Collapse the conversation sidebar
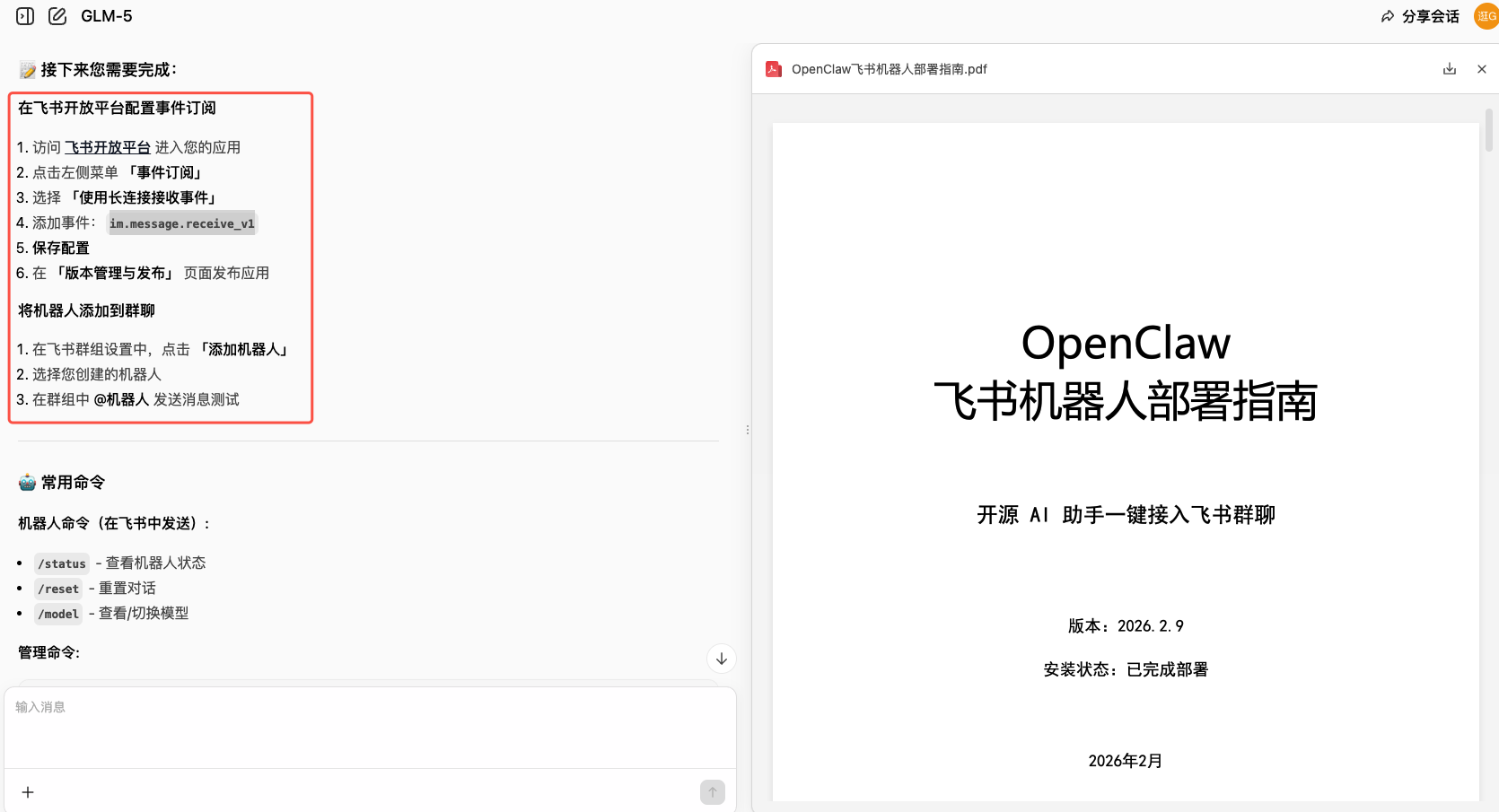This screenshot has width=1499, height=812. pos(24,15)
